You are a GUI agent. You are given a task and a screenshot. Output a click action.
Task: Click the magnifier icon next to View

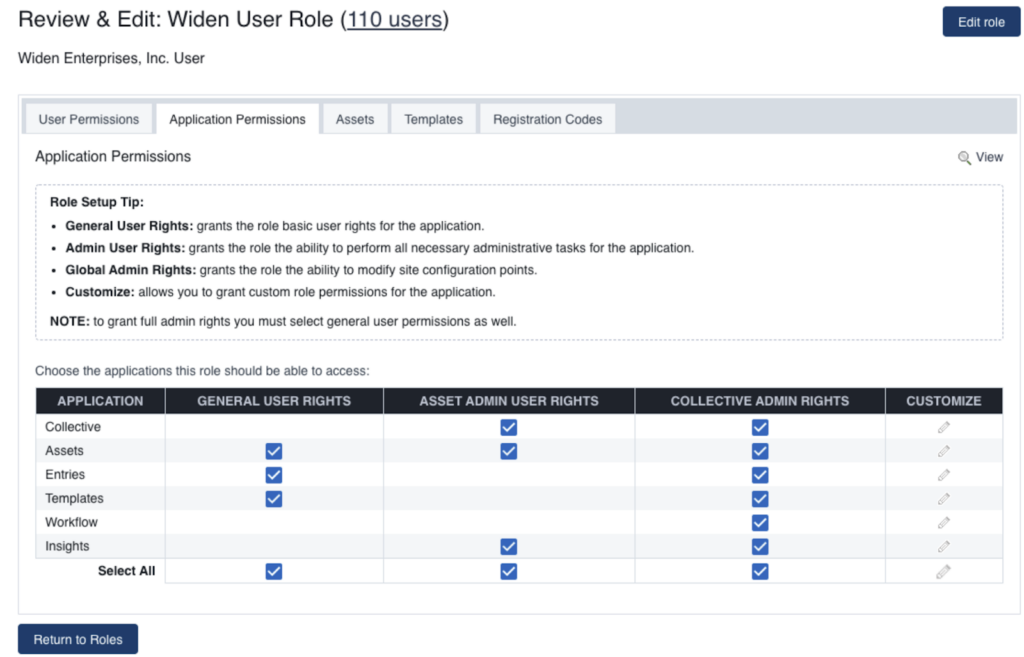click(964, 157)
